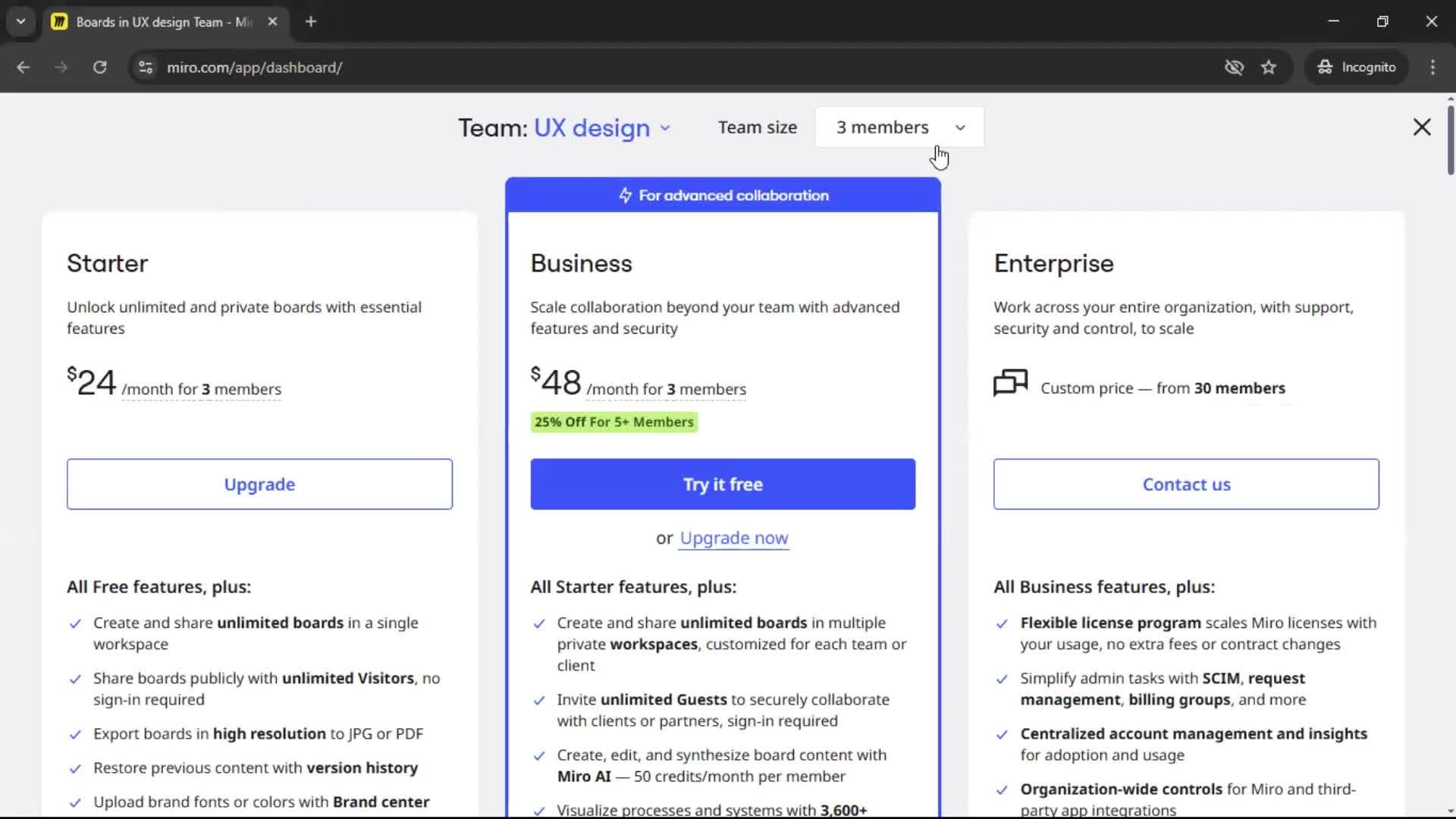The width and height of the screenshot is (1456, 819).
Task: Click the Starter plan Upgrade button
Action: [259, 484]
